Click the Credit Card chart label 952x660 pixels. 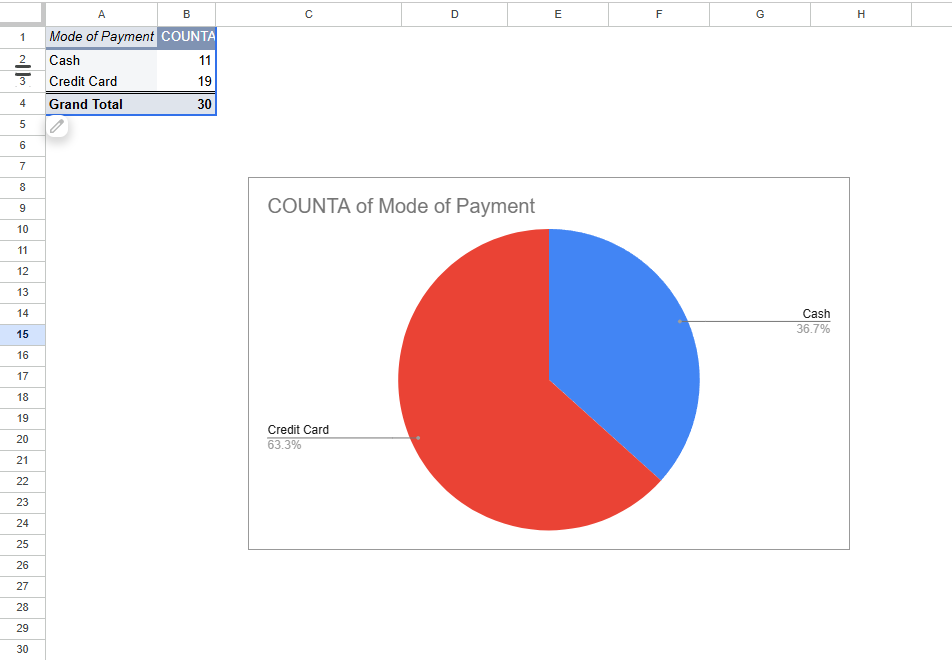pos(298,430)
